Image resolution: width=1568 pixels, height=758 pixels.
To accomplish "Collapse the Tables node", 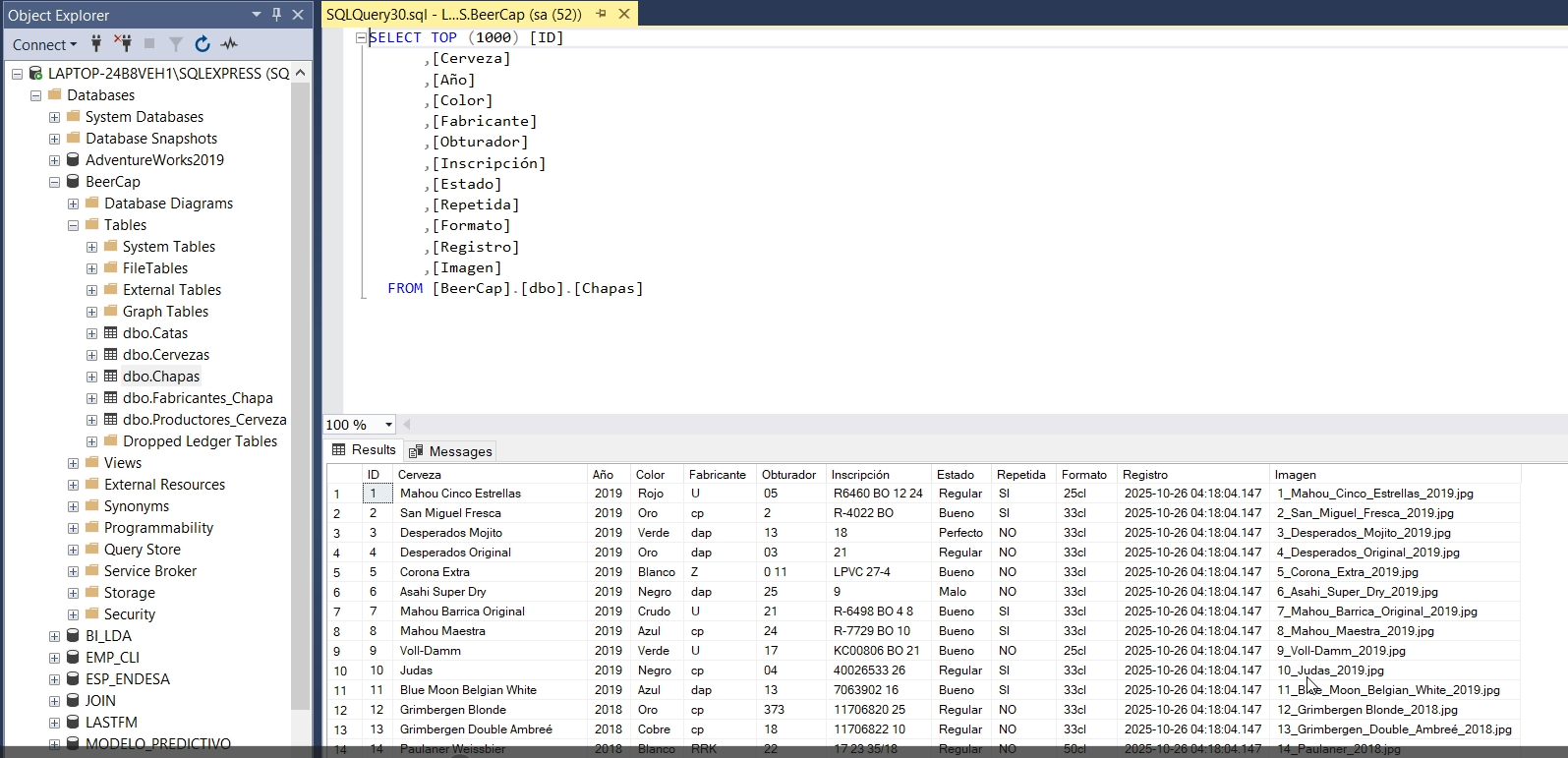I will tap(73, 225).
